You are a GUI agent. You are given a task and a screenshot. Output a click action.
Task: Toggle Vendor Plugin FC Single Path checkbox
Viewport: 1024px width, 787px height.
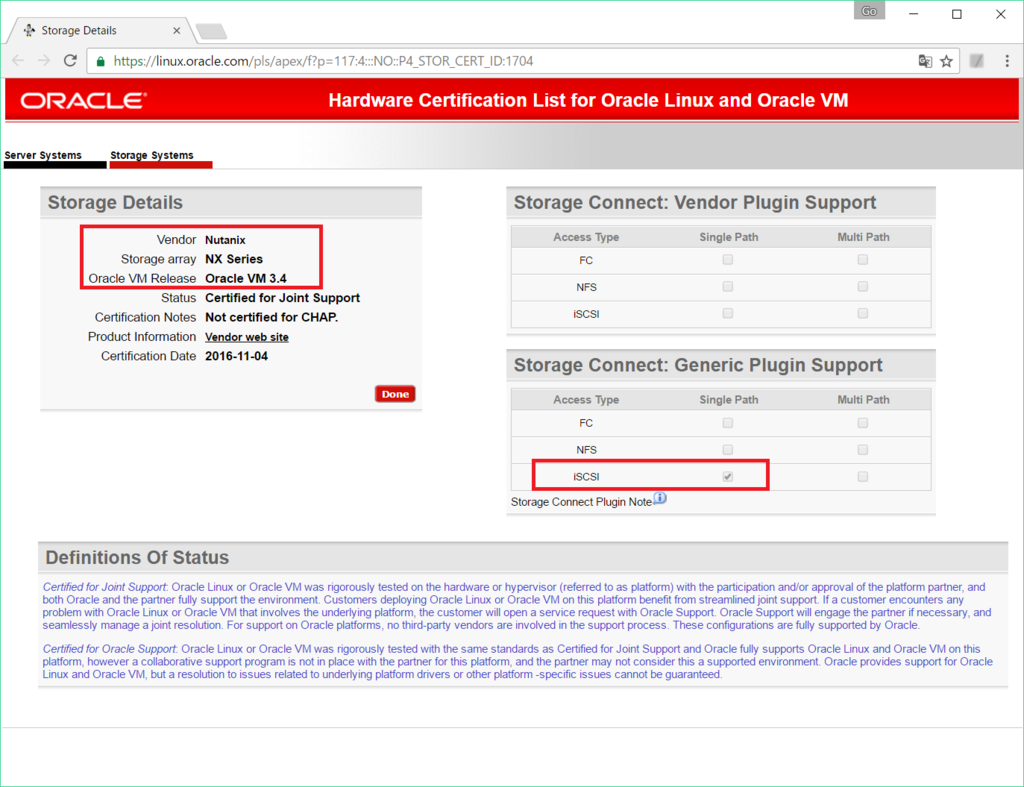tap(728, 260)
